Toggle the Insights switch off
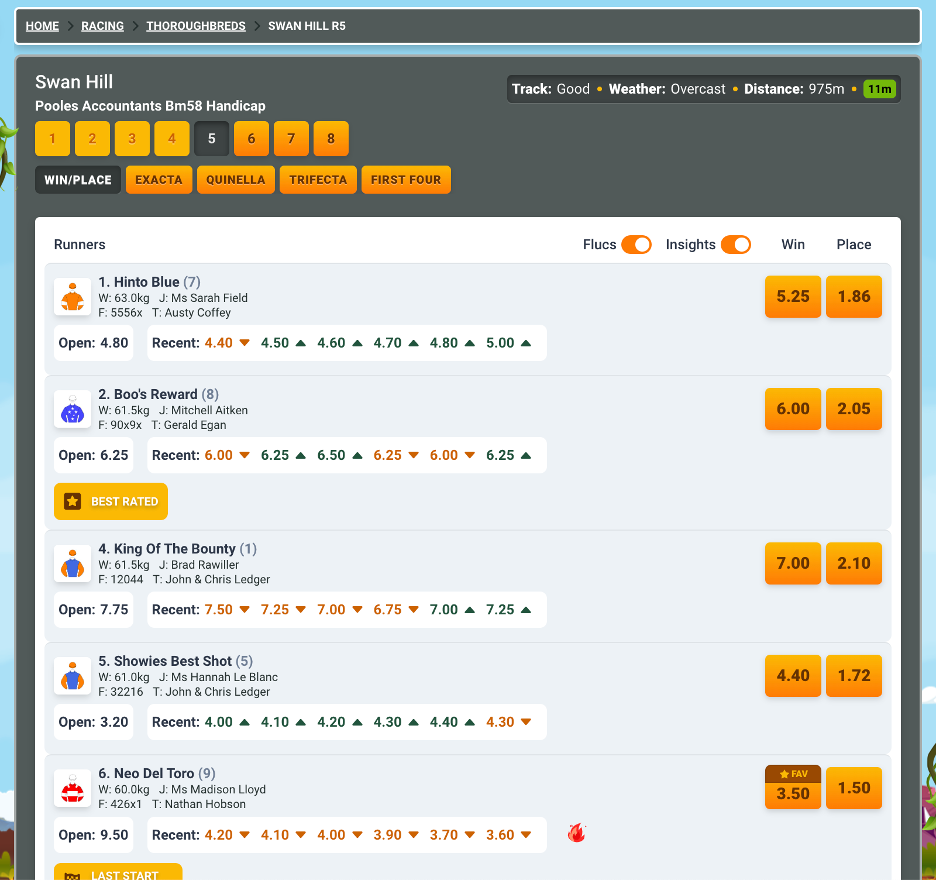This screenshot has height=880, width=936. tap(735, 245)
